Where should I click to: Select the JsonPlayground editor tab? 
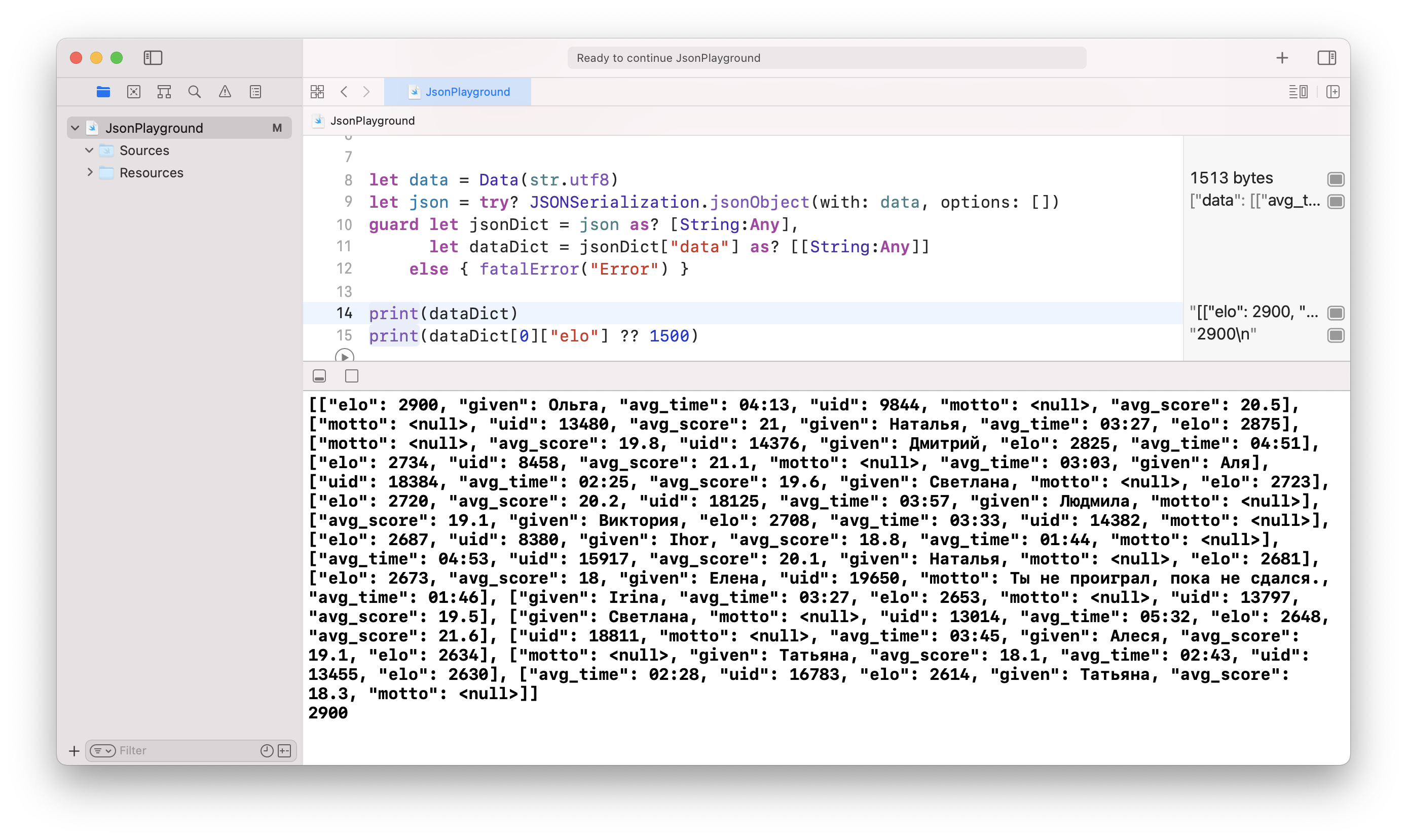tap(458, 92)
